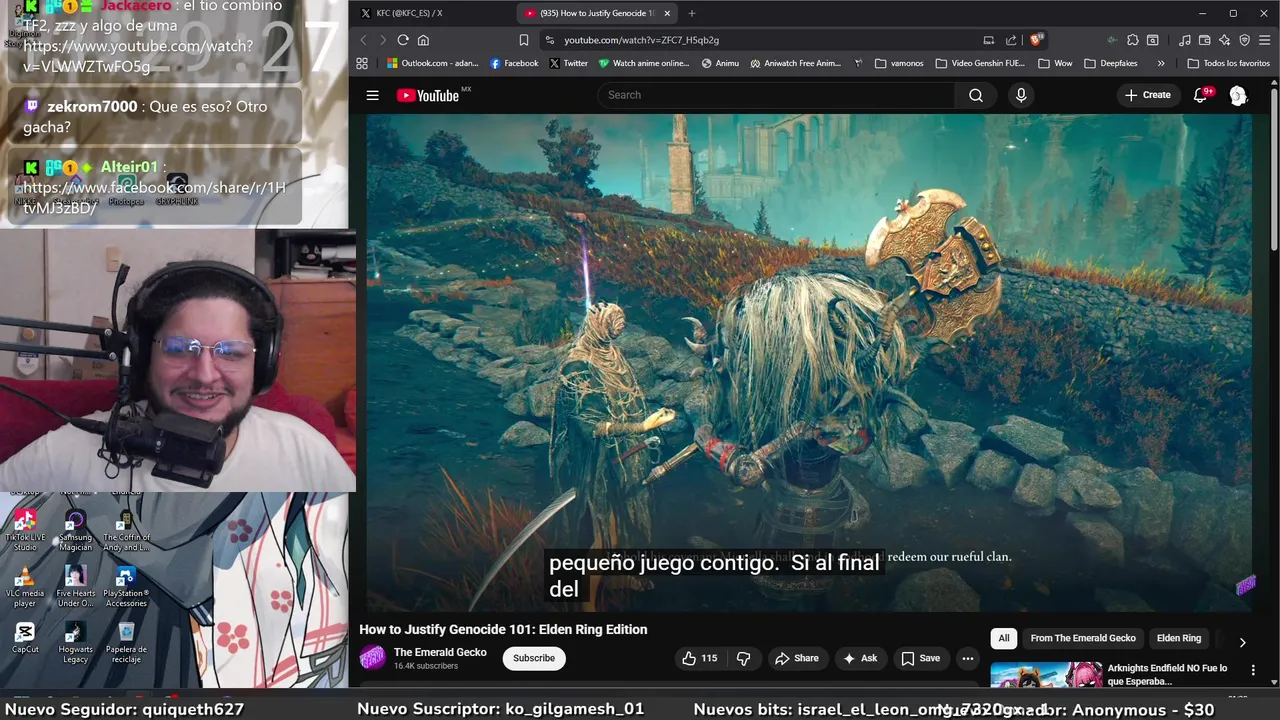Open the Todos los favoritos folder
The width and height of the screenshot is (1280, 720).
point(1228,63)
